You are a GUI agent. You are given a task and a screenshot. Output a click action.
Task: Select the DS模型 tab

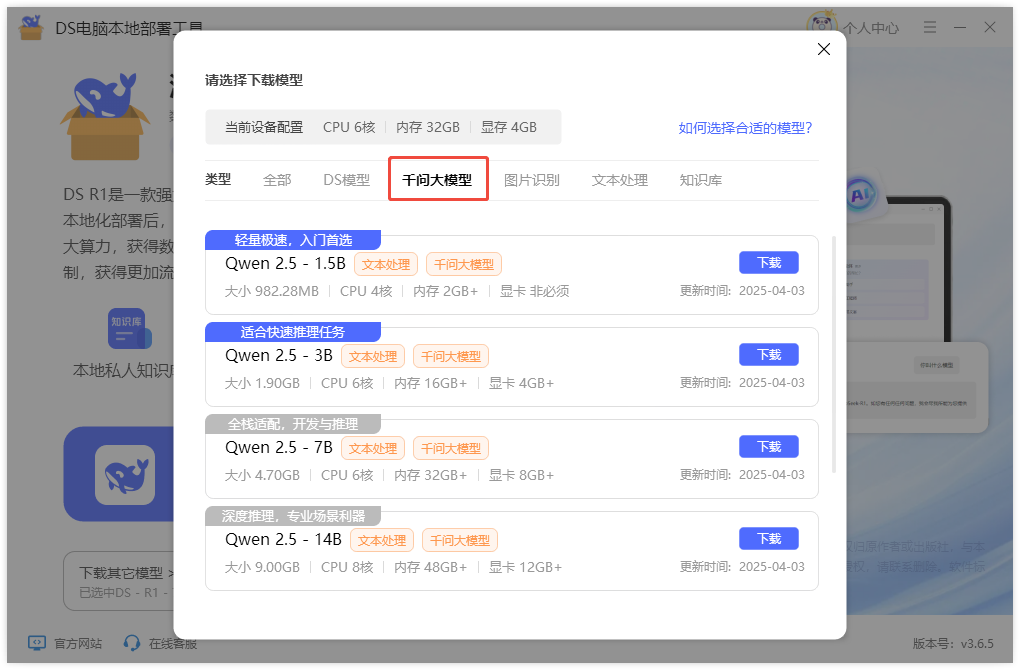[347, 180]
